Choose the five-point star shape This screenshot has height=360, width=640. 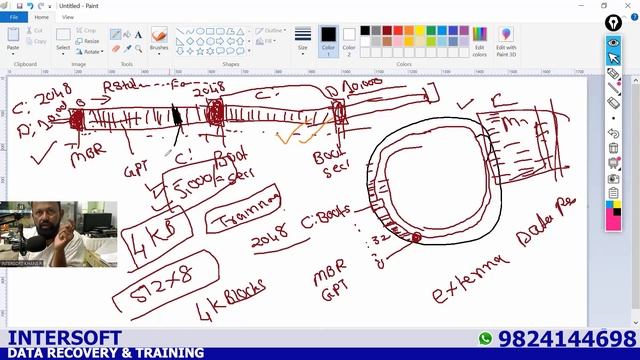200,51
